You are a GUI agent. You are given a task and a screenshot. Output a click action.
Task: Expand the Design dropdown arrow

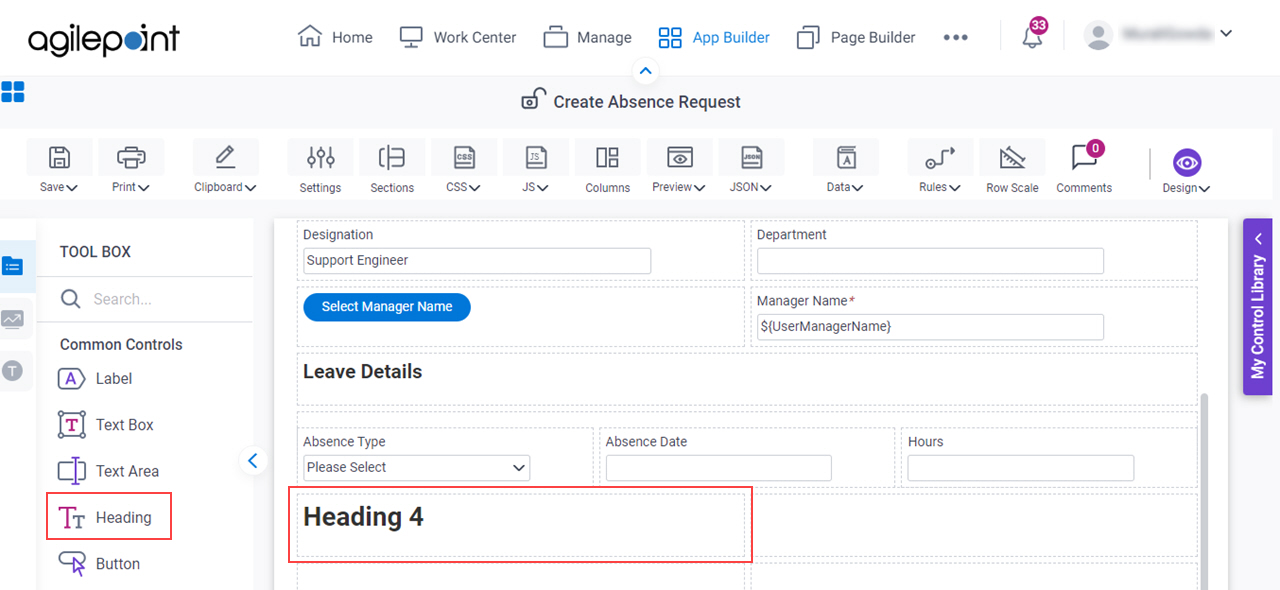point(1204,189)
